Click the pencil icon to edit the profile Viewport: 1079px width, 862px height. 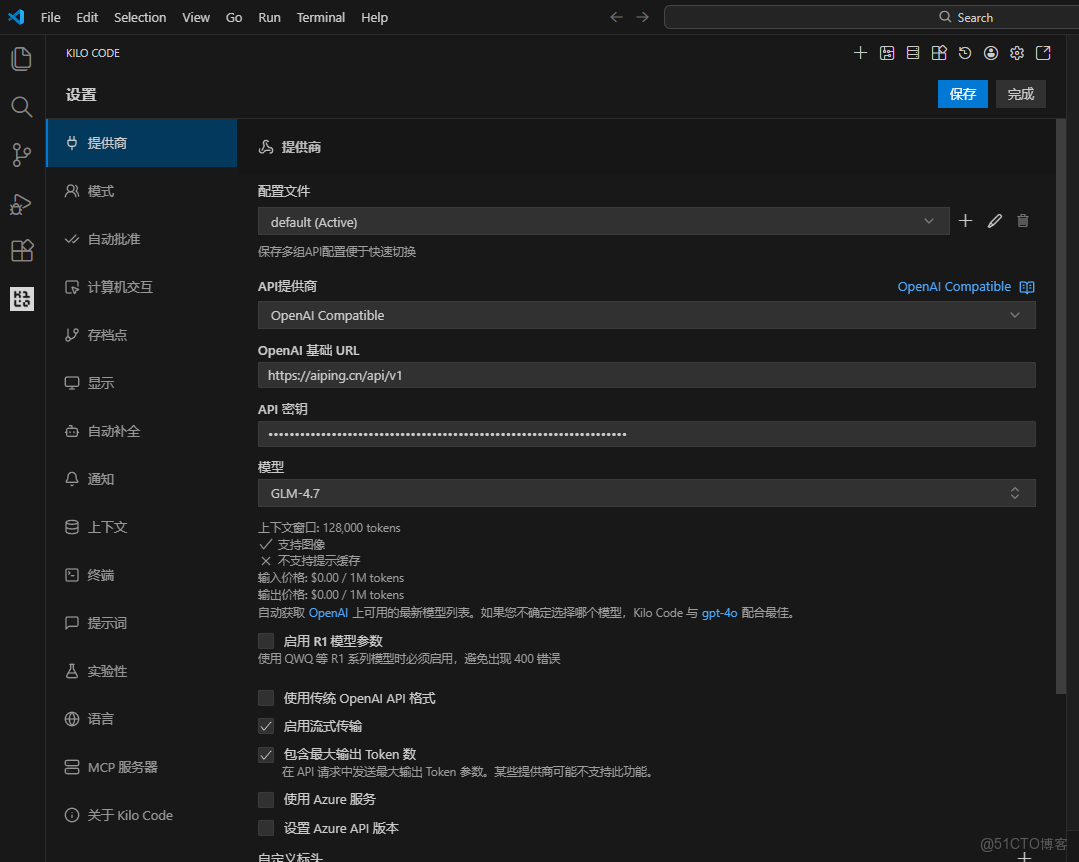pos(994,220)
